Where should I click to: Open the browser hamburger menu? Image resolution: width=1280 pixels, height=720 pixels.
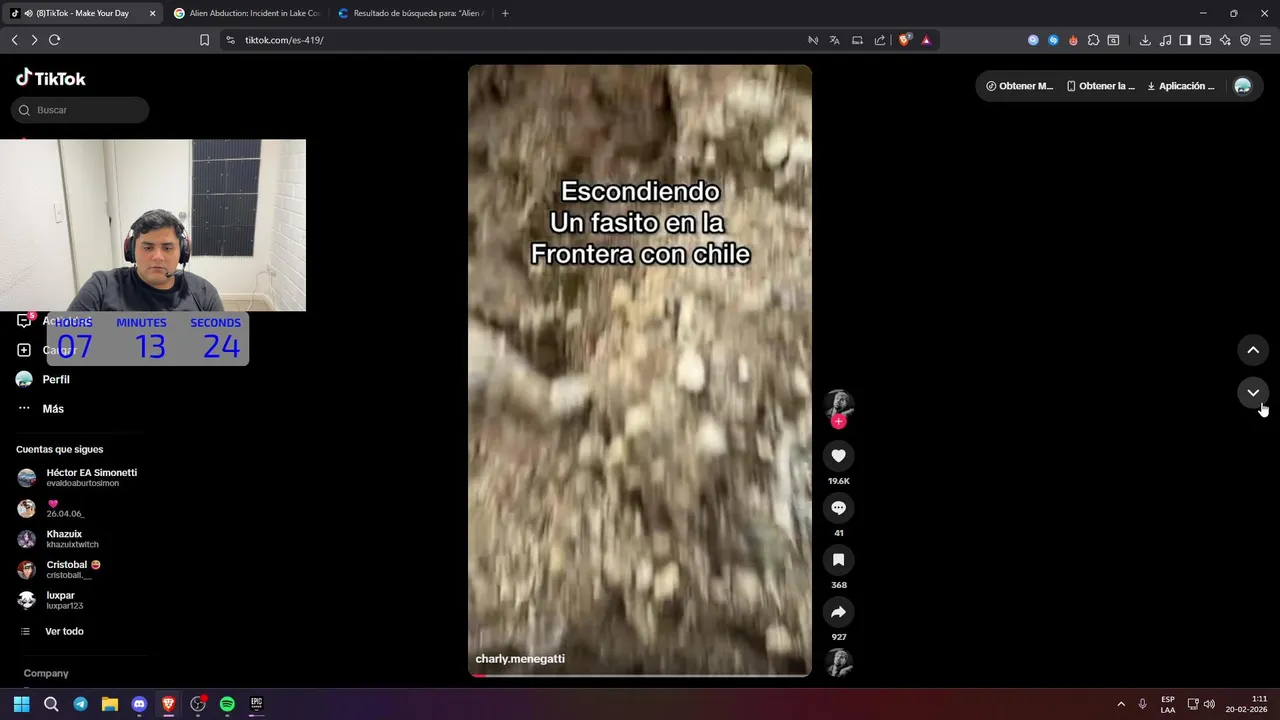(x=1265, y=40)
